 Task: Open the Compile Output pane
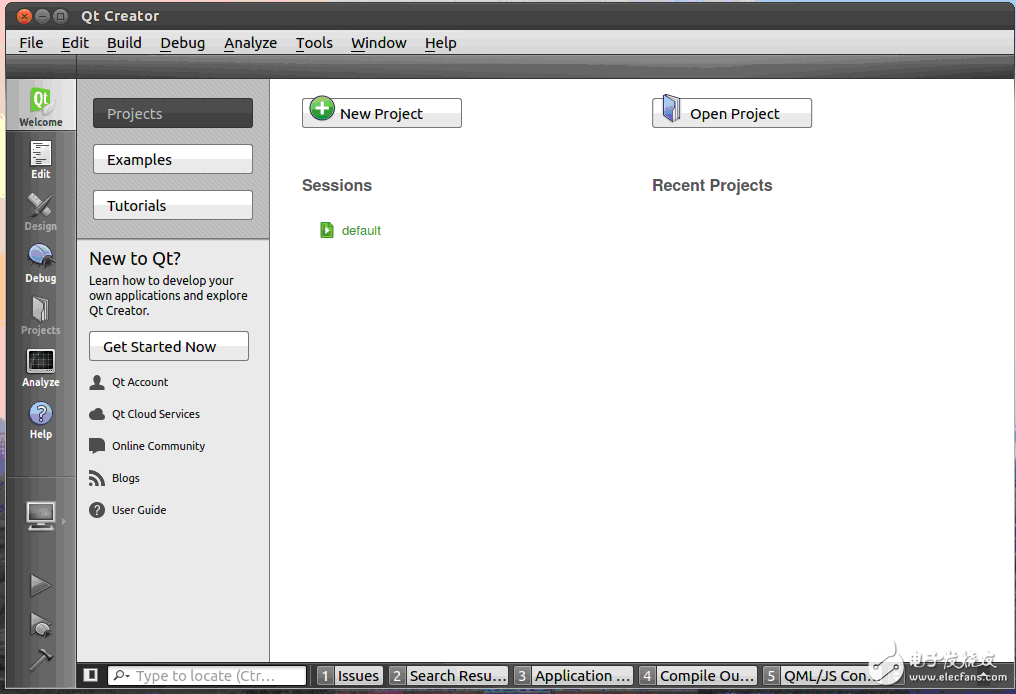point(698,676)
